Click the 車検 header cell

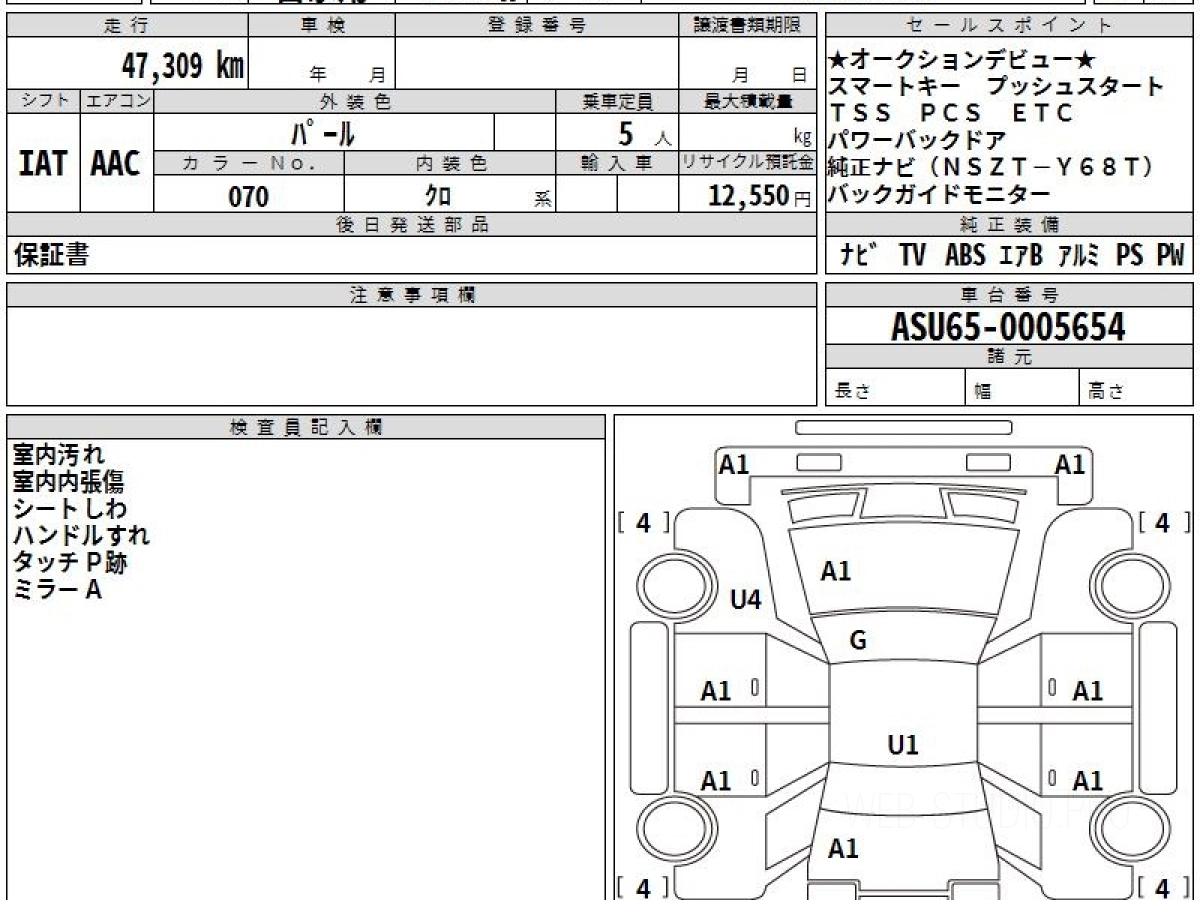[x=322, y=26]
